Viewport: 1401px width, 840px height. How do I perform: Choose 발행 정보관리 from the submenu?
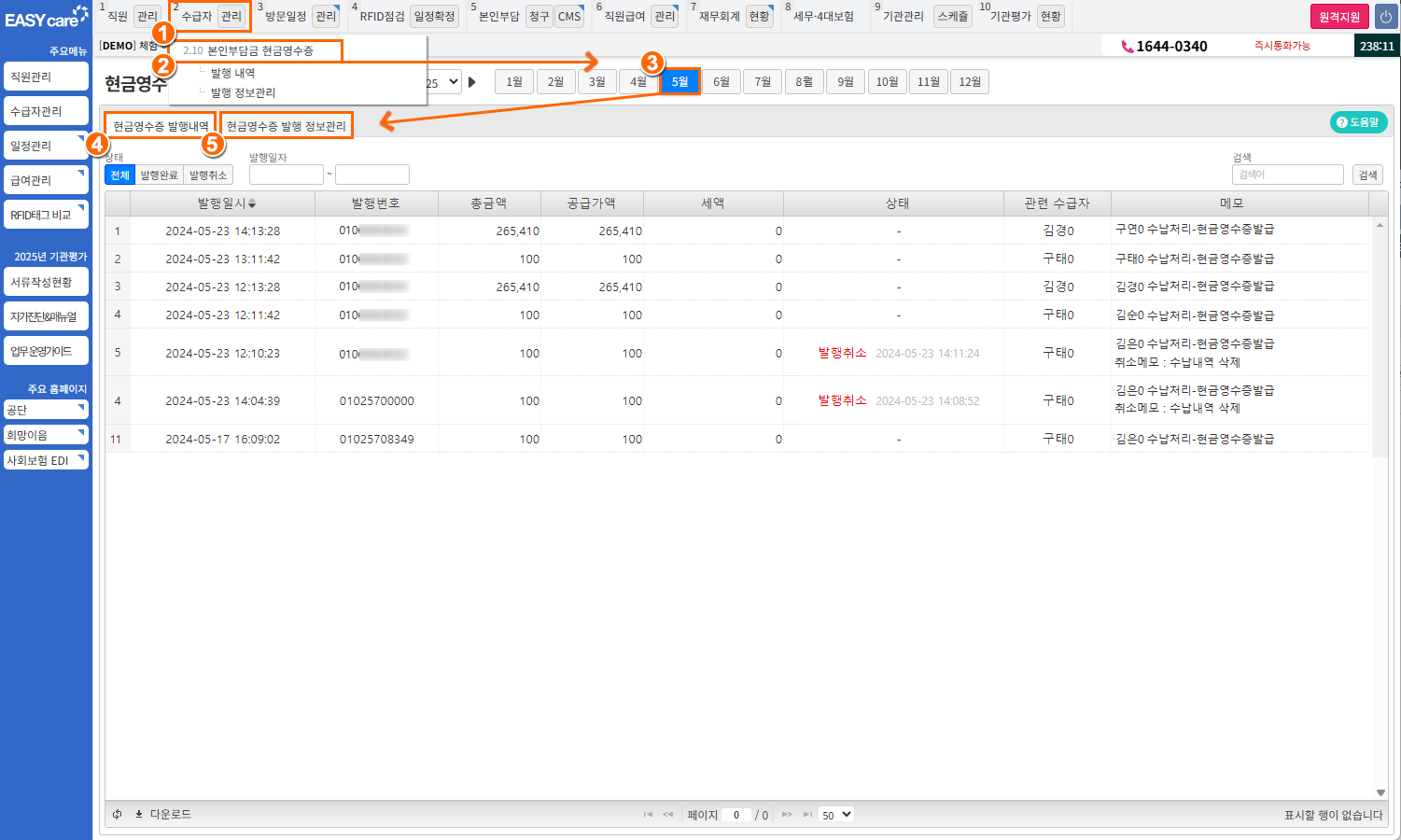(x=243, y=92)
